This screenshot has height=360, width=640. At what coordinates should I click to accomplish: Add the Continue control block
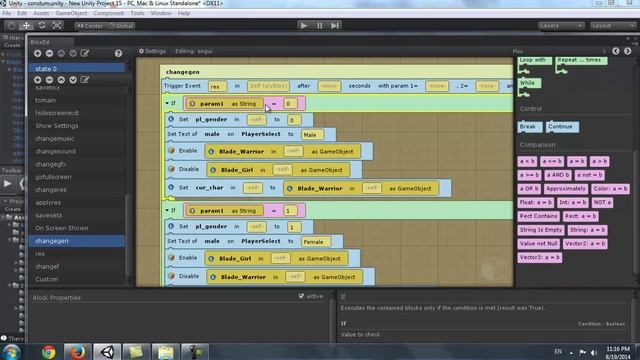(562, 127)
